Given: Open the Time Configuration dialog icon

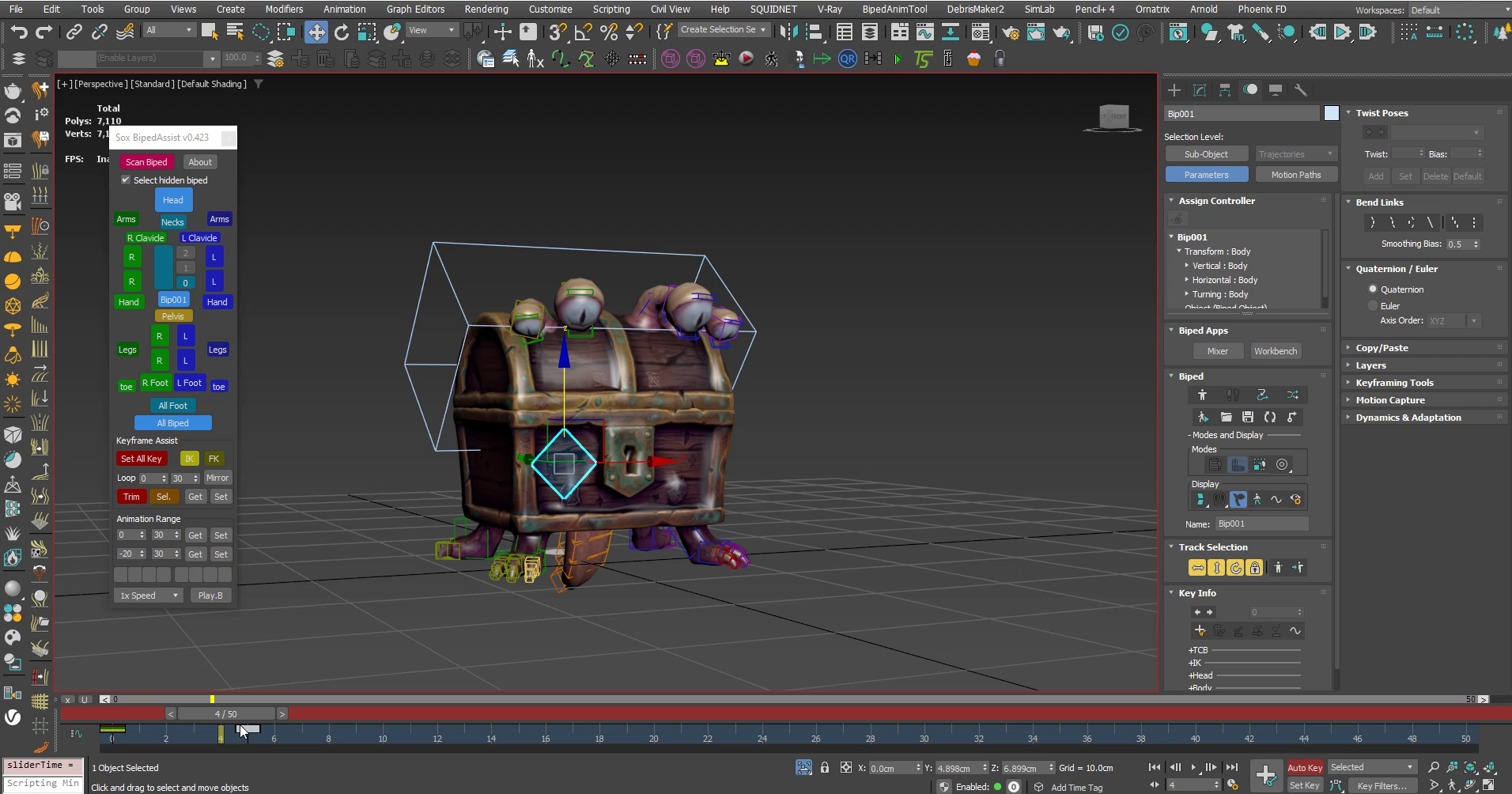Looking at the screenshot, I should coord(1233,785).
